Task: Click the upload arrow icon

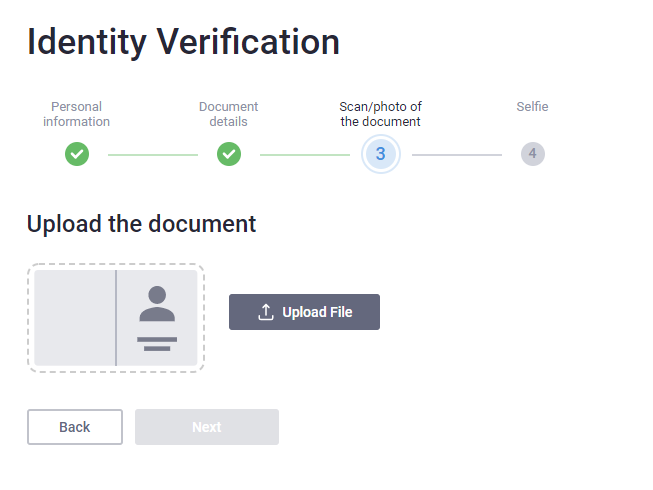Action: 266,312
